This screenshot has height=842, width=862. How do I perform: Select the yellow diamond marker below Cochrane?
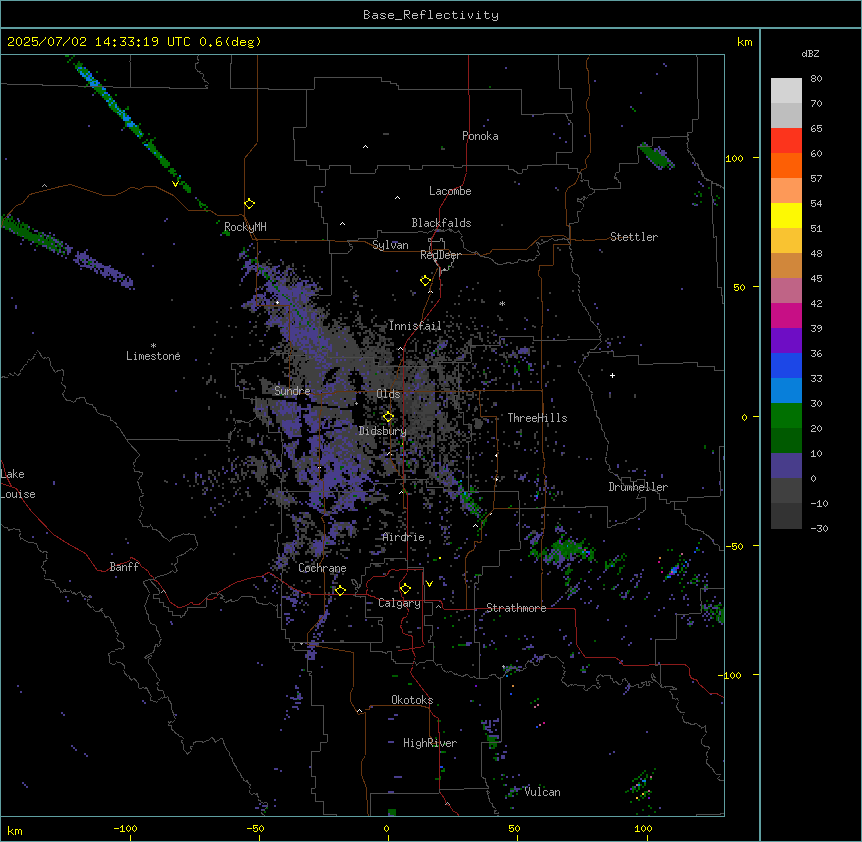340,590
